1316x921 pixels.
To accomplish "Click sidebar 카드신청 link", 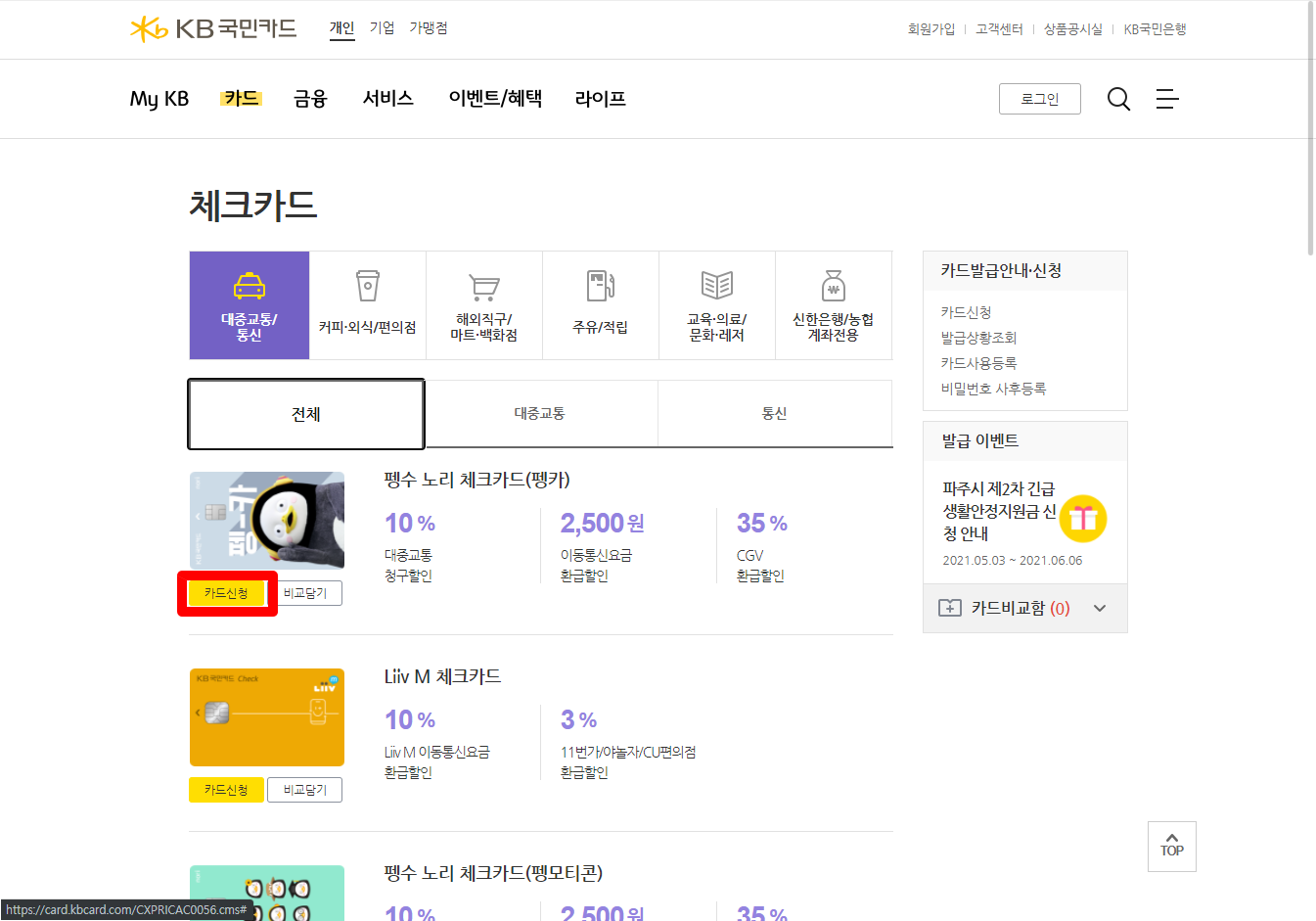I will pyautogui.click(x=966, y=312).
